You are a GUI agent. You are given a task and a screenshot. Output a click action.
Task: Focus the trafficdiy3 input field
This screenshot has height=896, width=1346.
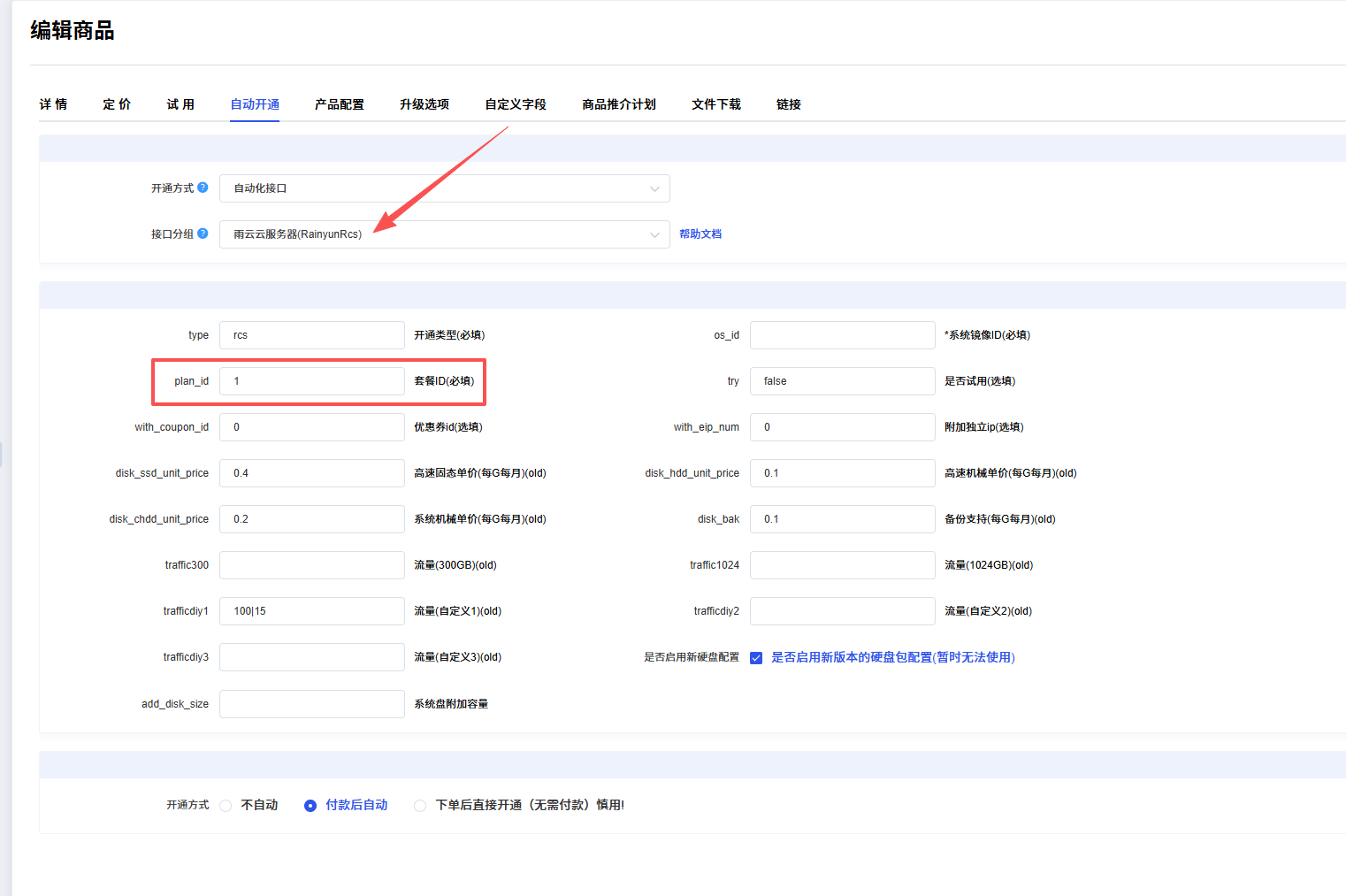click(312, 657)
